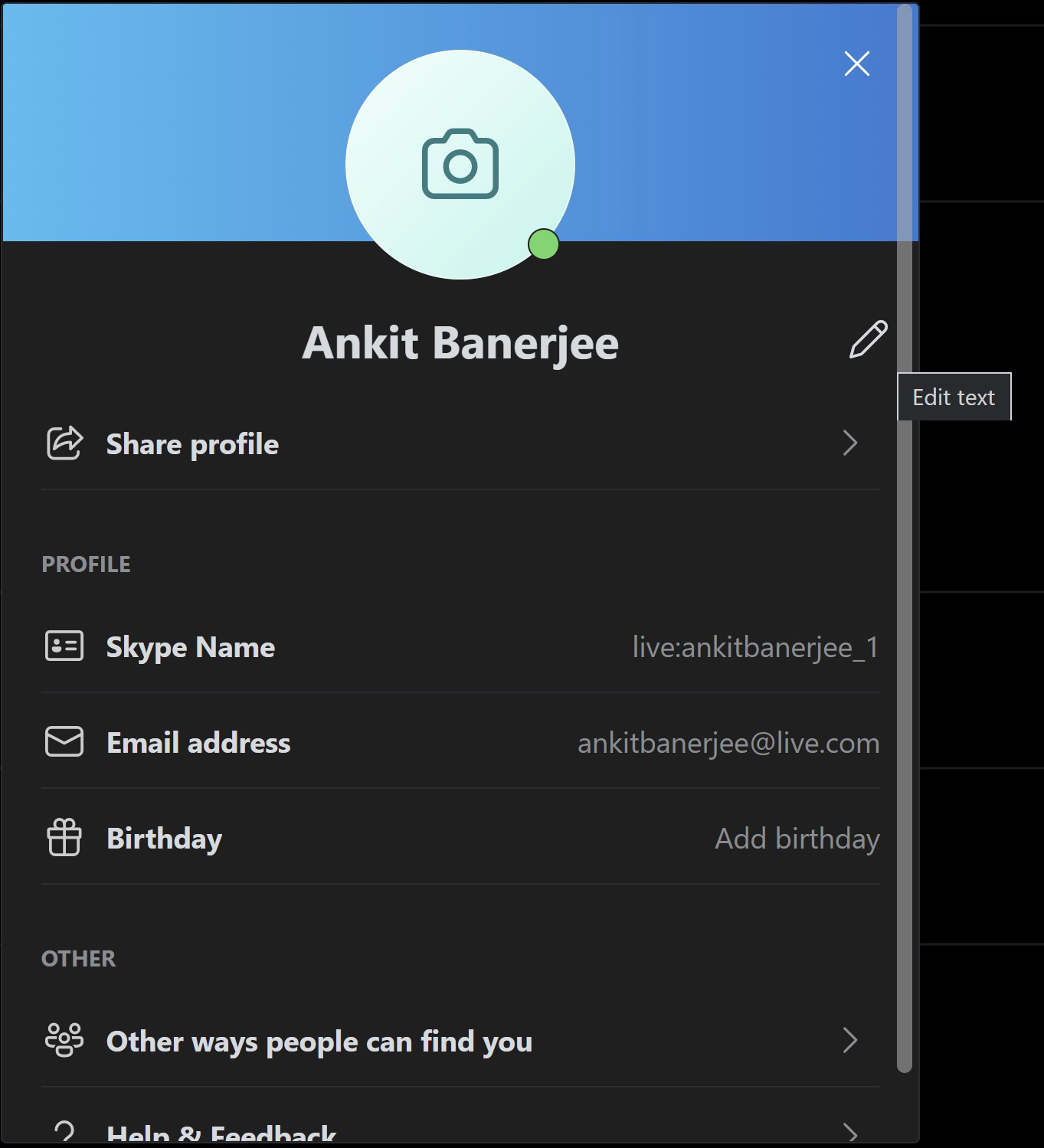The image size is (1044, 1148).
Task: Expand Share profile with its chevron
Action: (x=849, y=443)
